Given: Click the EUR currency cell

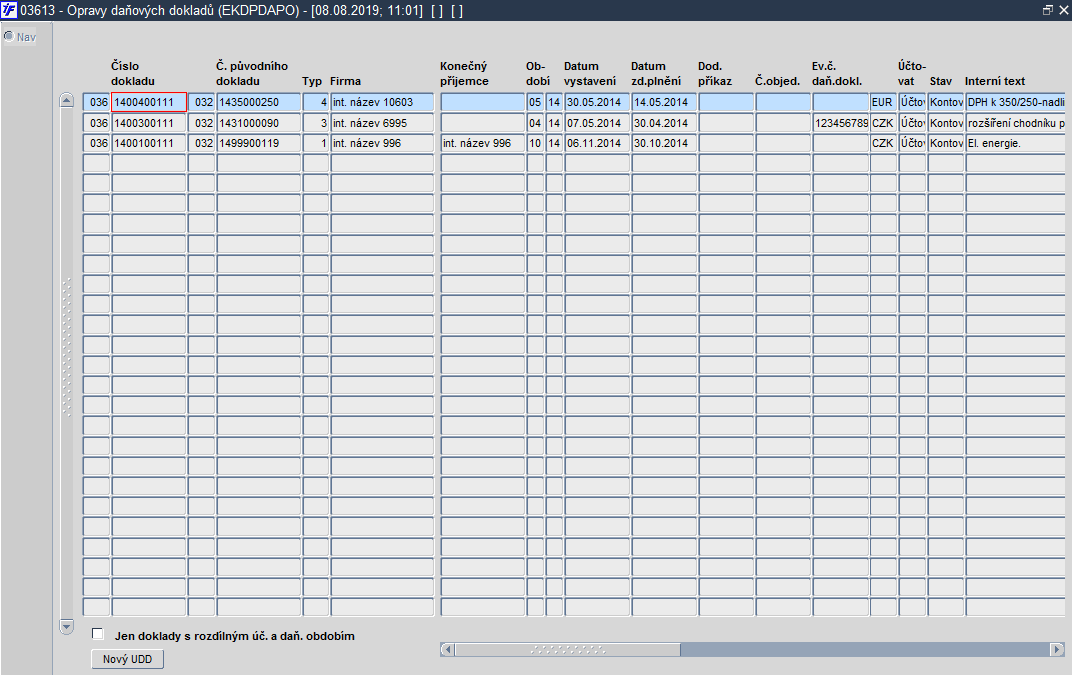Looking at the screenshot, I should click(x=883, y=103).
